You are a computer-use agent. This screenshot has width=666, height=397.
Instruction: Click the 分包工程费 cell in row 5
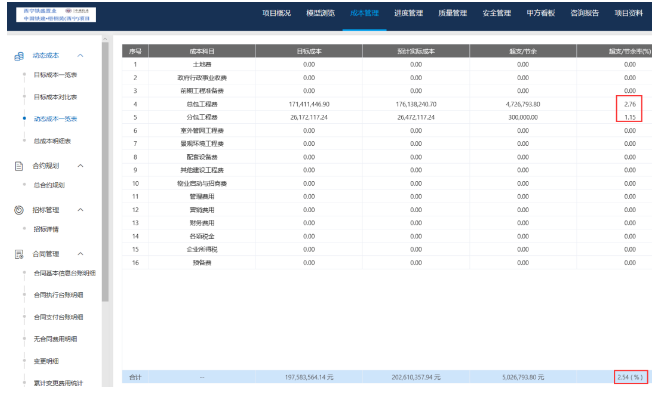(202, 118)
